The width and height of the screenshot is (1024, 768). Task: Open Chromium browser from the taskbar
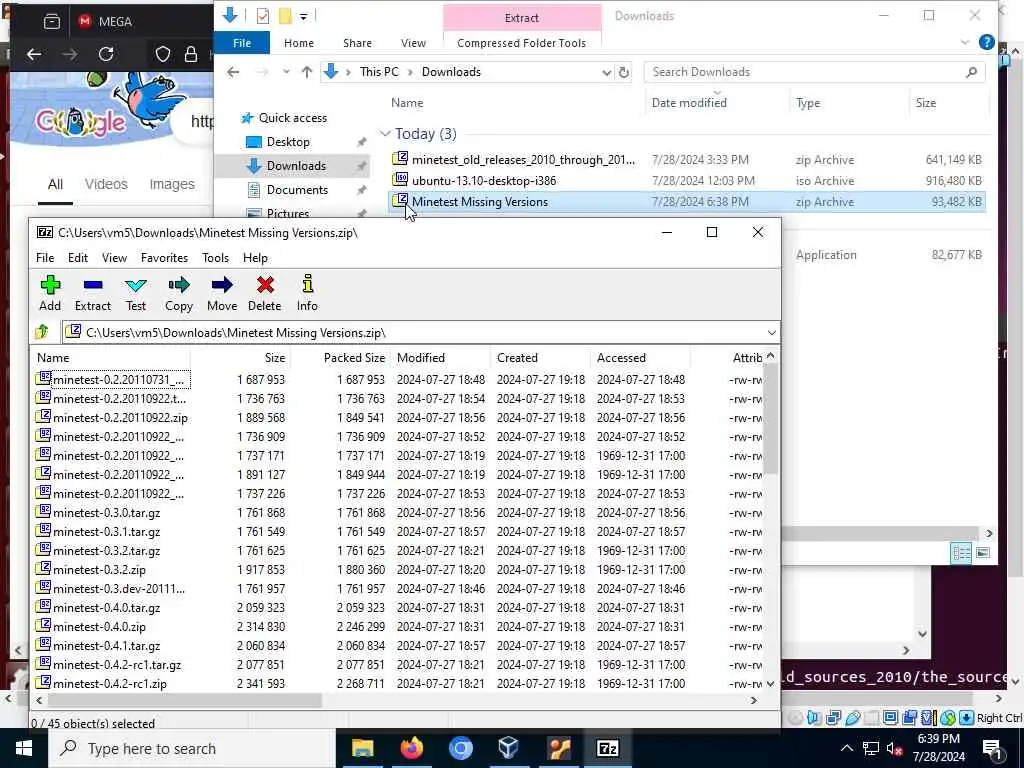point(460,748)
